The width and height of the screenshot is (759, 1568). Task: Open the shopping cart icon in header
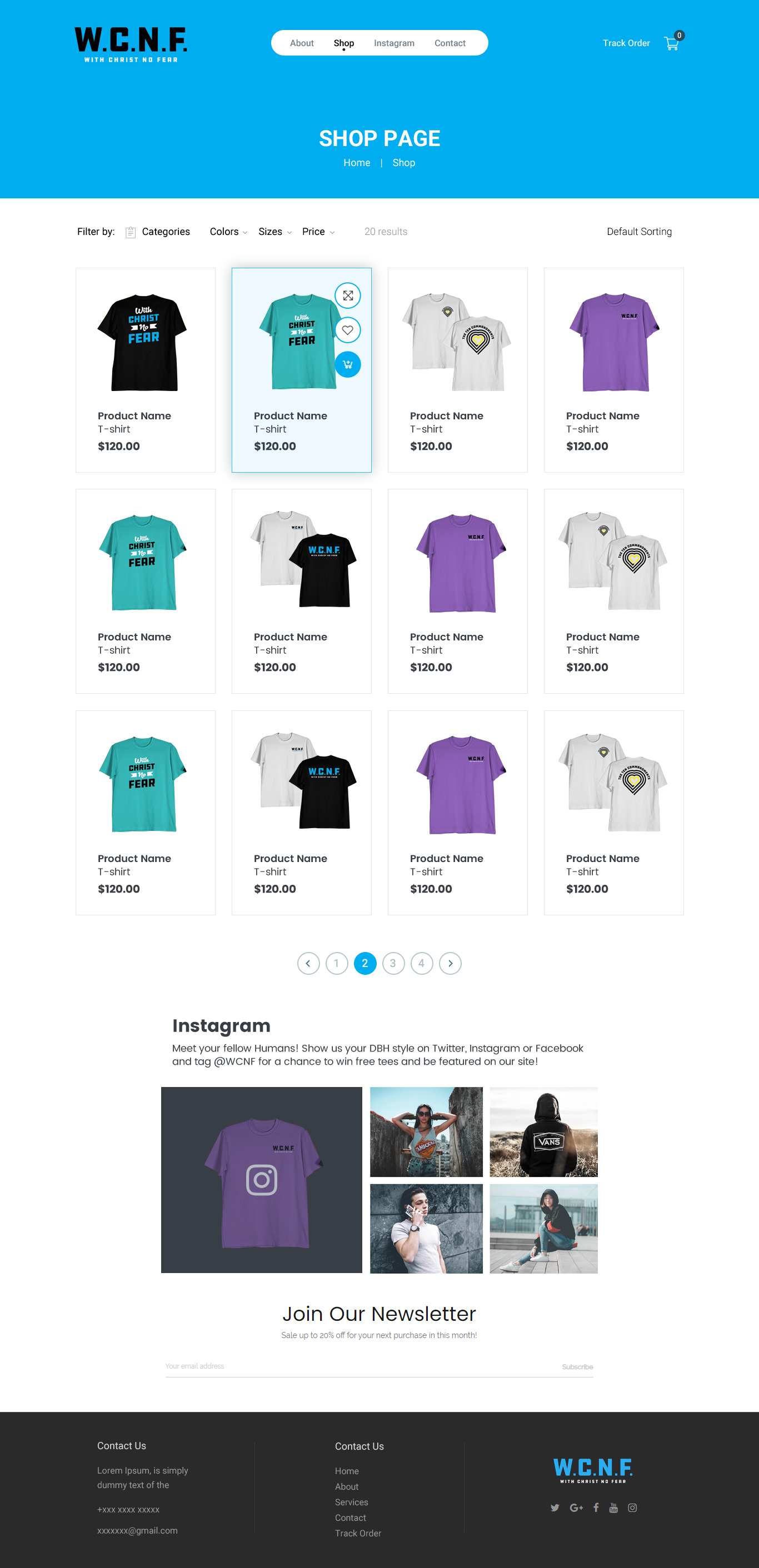pos(672,43)
